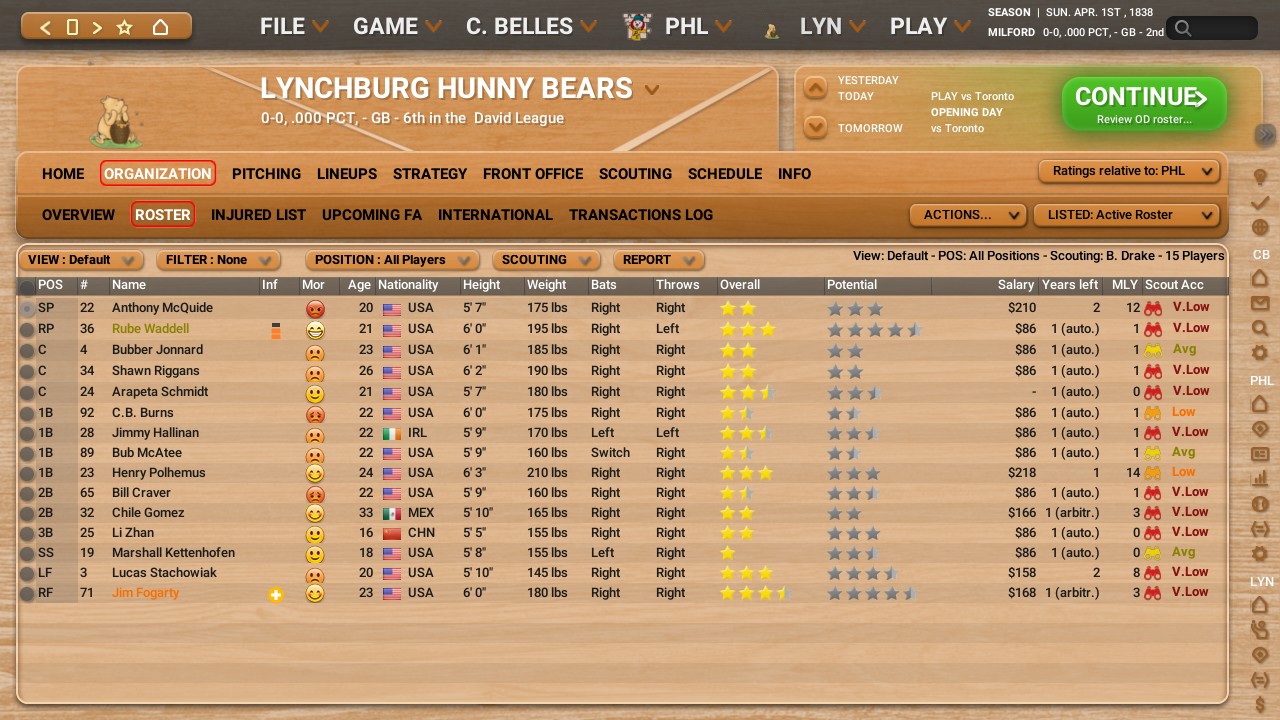Open the SCOUTING dropdown in the roster filter bar
Screen dimensions: 1280x720
click(546, 260)
